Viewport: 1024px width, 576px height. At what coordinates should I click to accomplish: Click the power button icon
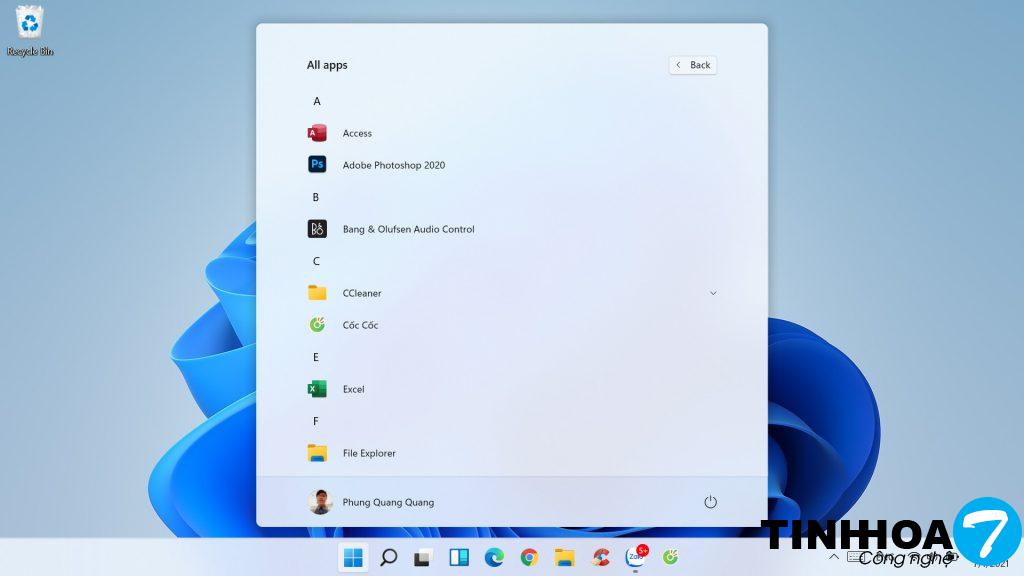[x=710, y=502]
